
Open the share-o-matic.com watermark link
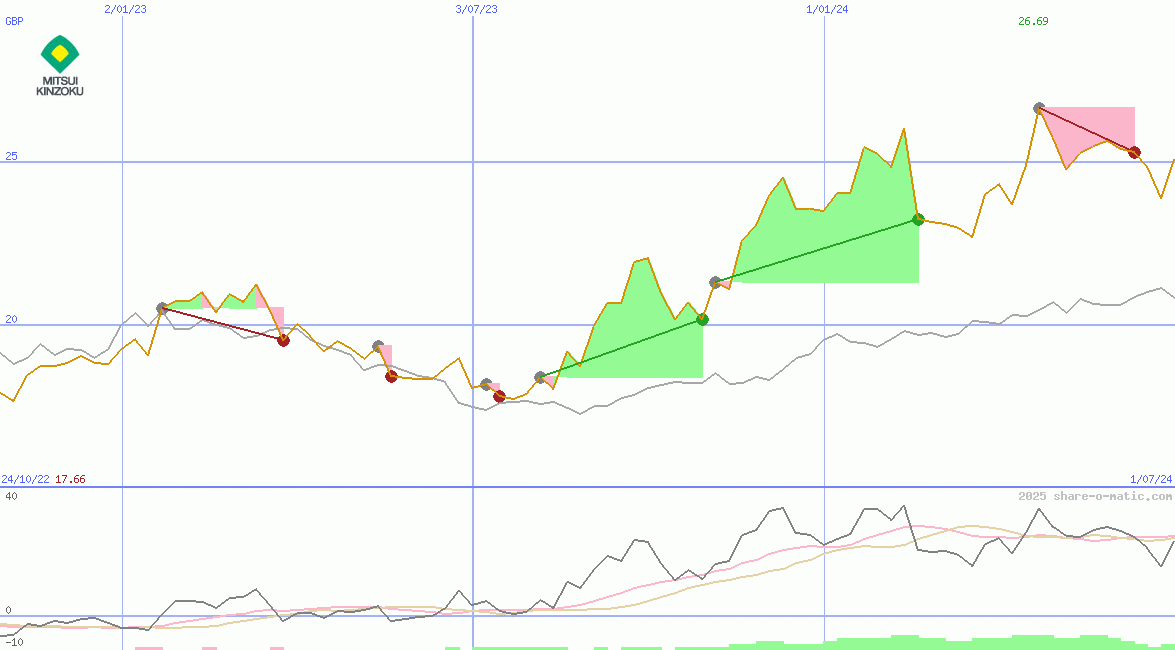[x=1095, y=496]
